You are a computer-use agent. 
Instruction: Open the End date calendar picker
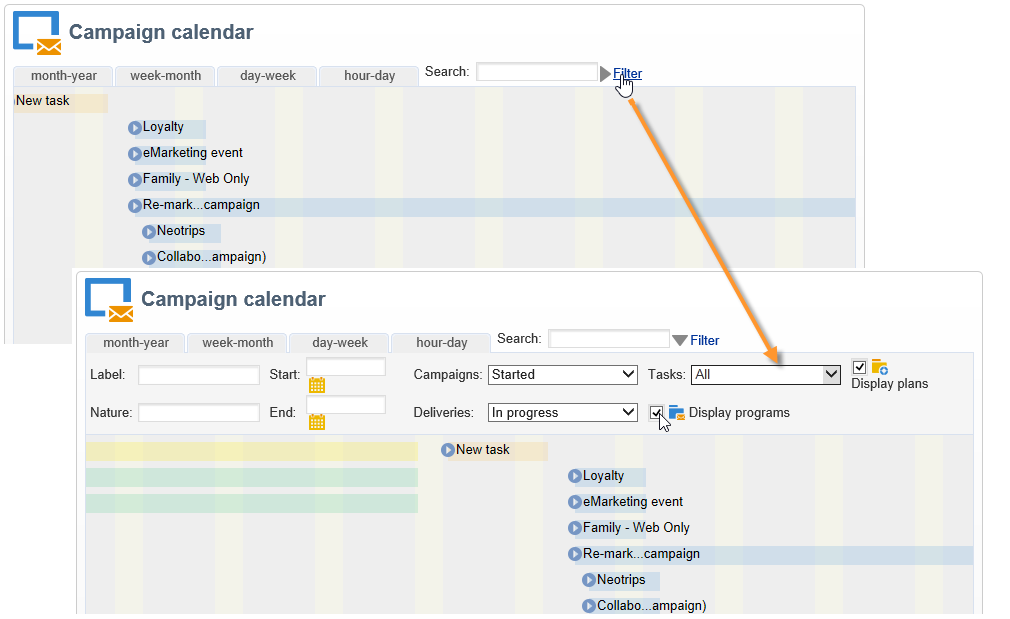point(317,422)
